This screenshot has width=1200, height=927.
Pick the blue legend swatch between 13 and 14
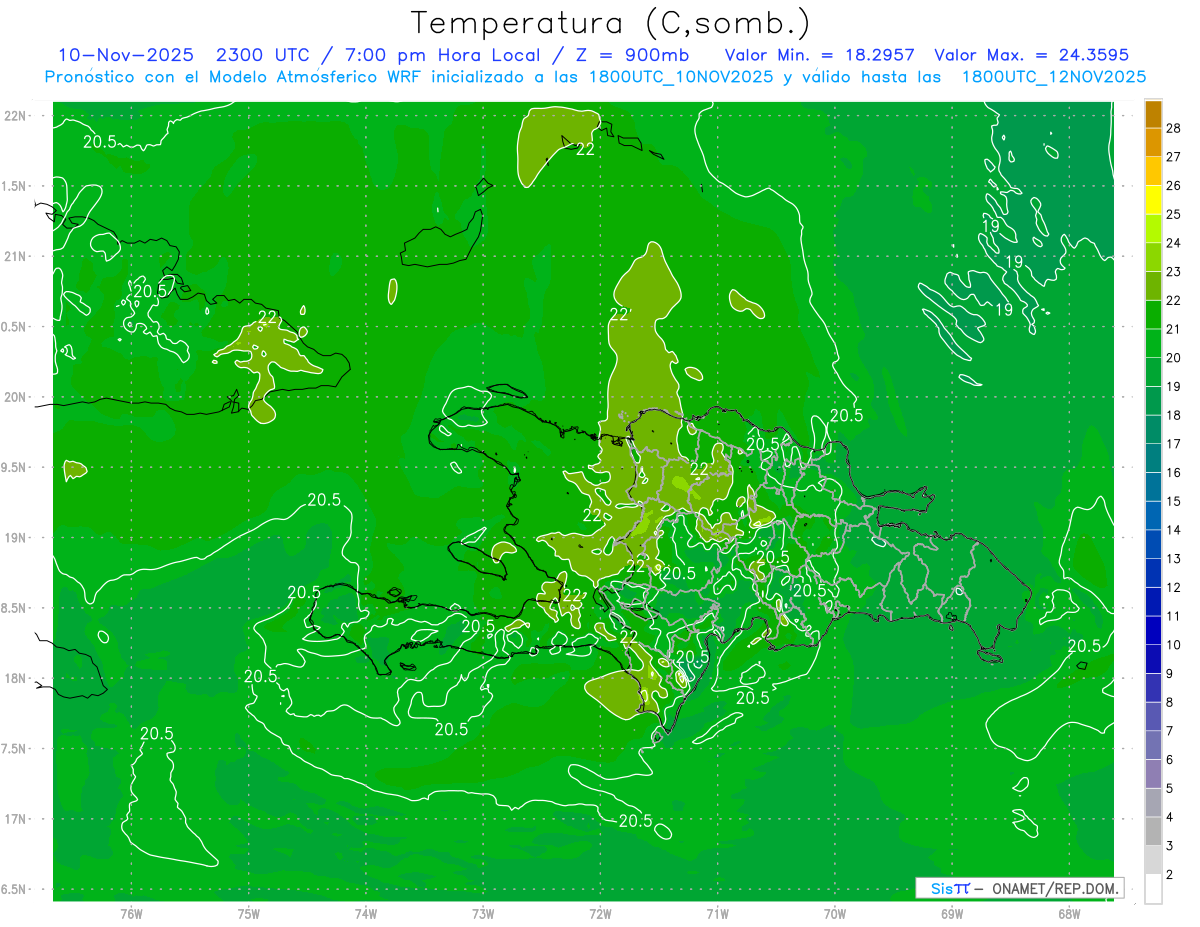point(1153,544)
